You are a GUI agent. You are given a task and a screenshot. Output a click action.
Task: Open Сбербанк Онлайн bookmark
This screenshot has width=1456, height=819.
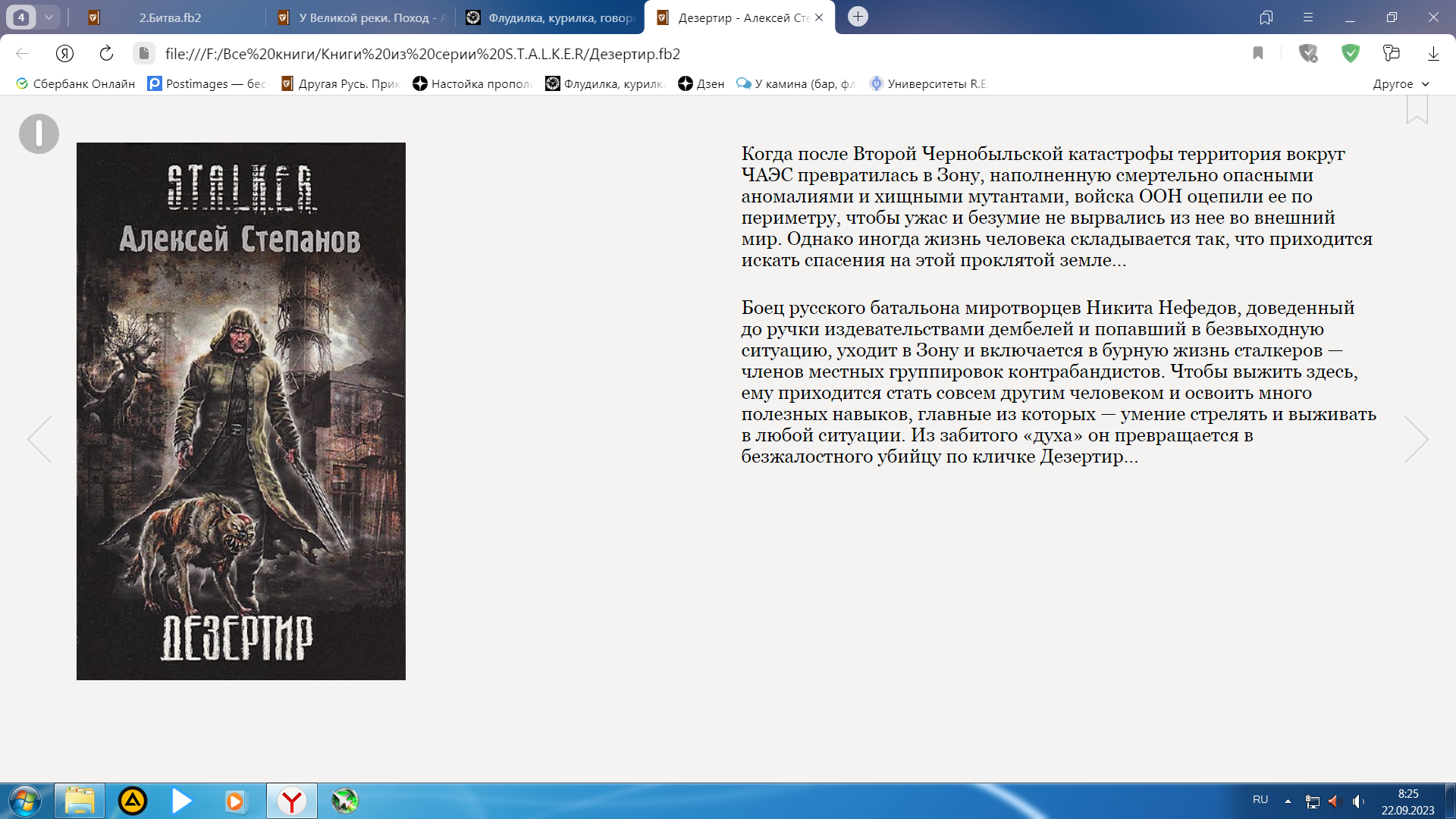(75, 83)
